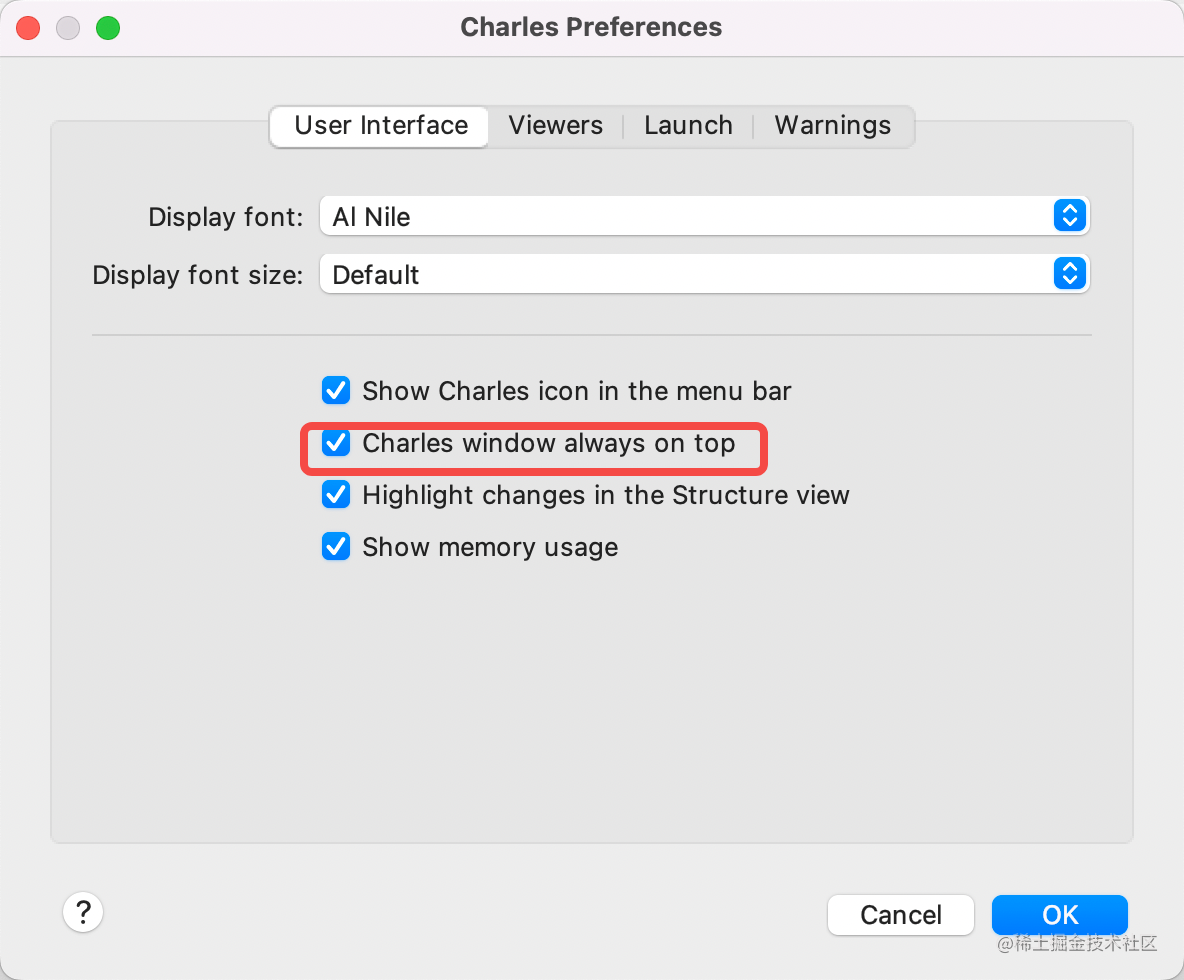The height and width of the screenshot is (980, 1184).
Task: Uncheck the Show memory usage checkbox
Action: (x=336, y=547)
